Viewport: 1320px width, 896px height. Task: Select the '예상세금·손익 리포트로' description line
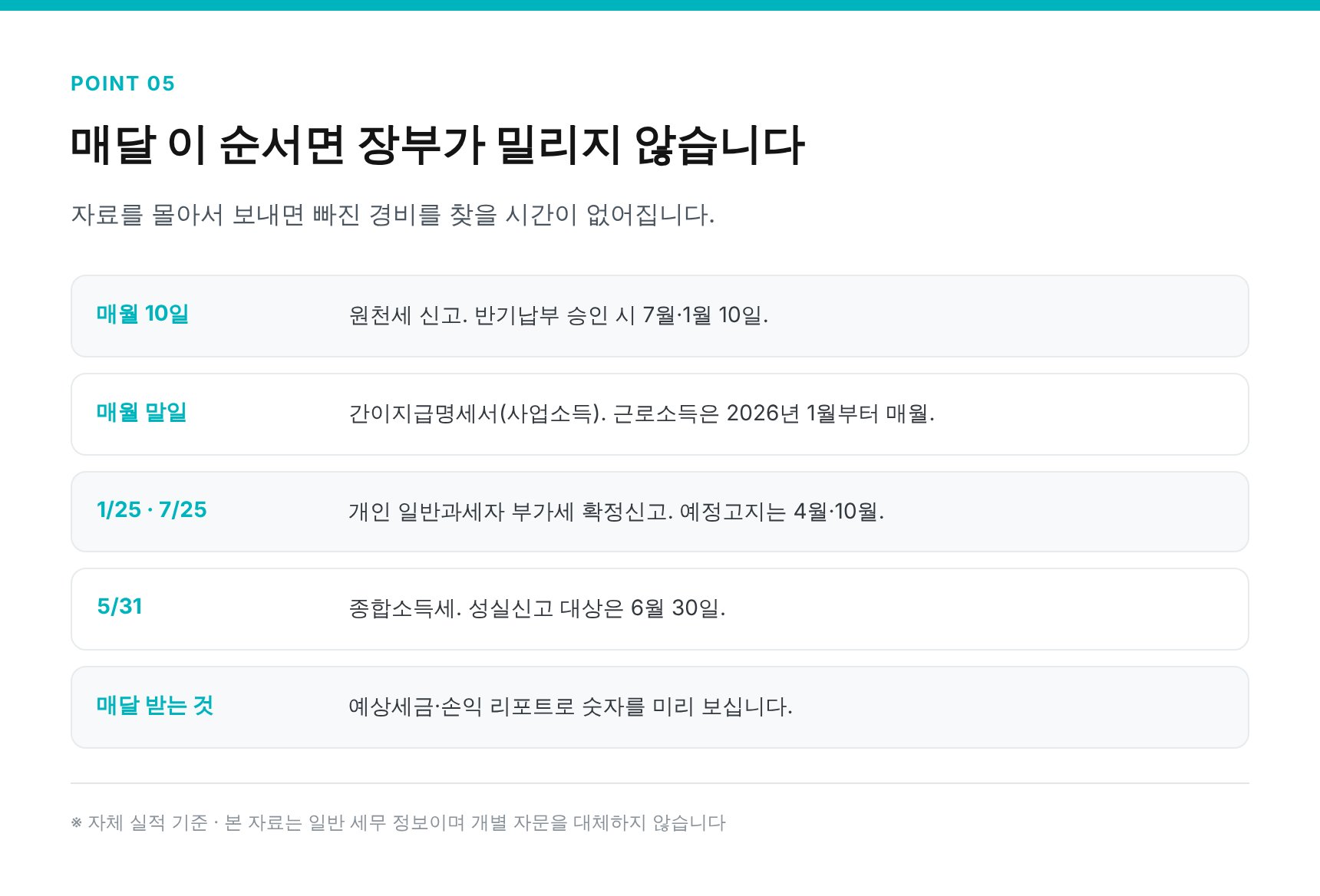[570, 707]
